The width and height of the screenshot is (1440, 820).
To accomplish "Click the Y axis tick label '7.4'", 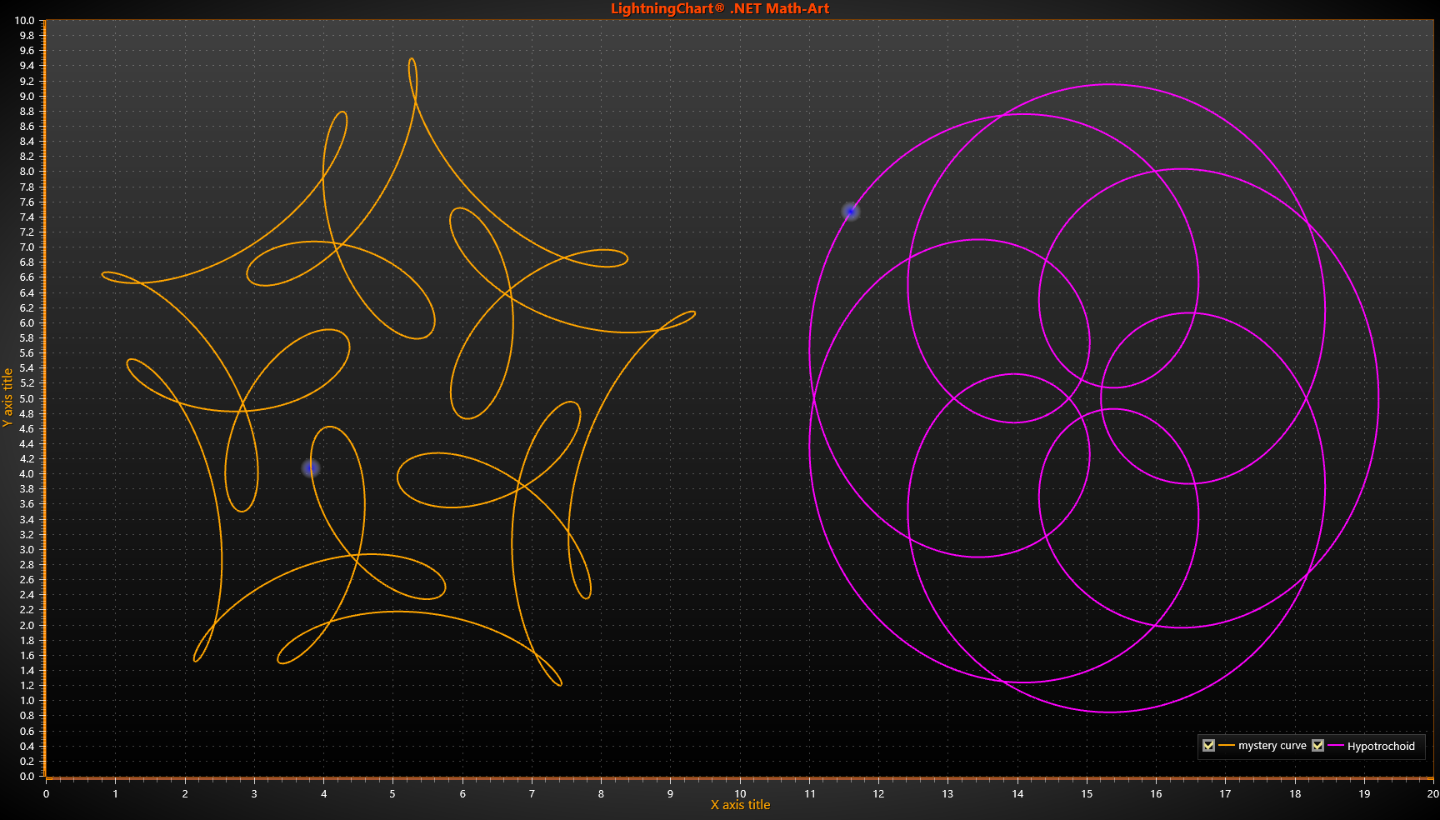I will point(27,217).
